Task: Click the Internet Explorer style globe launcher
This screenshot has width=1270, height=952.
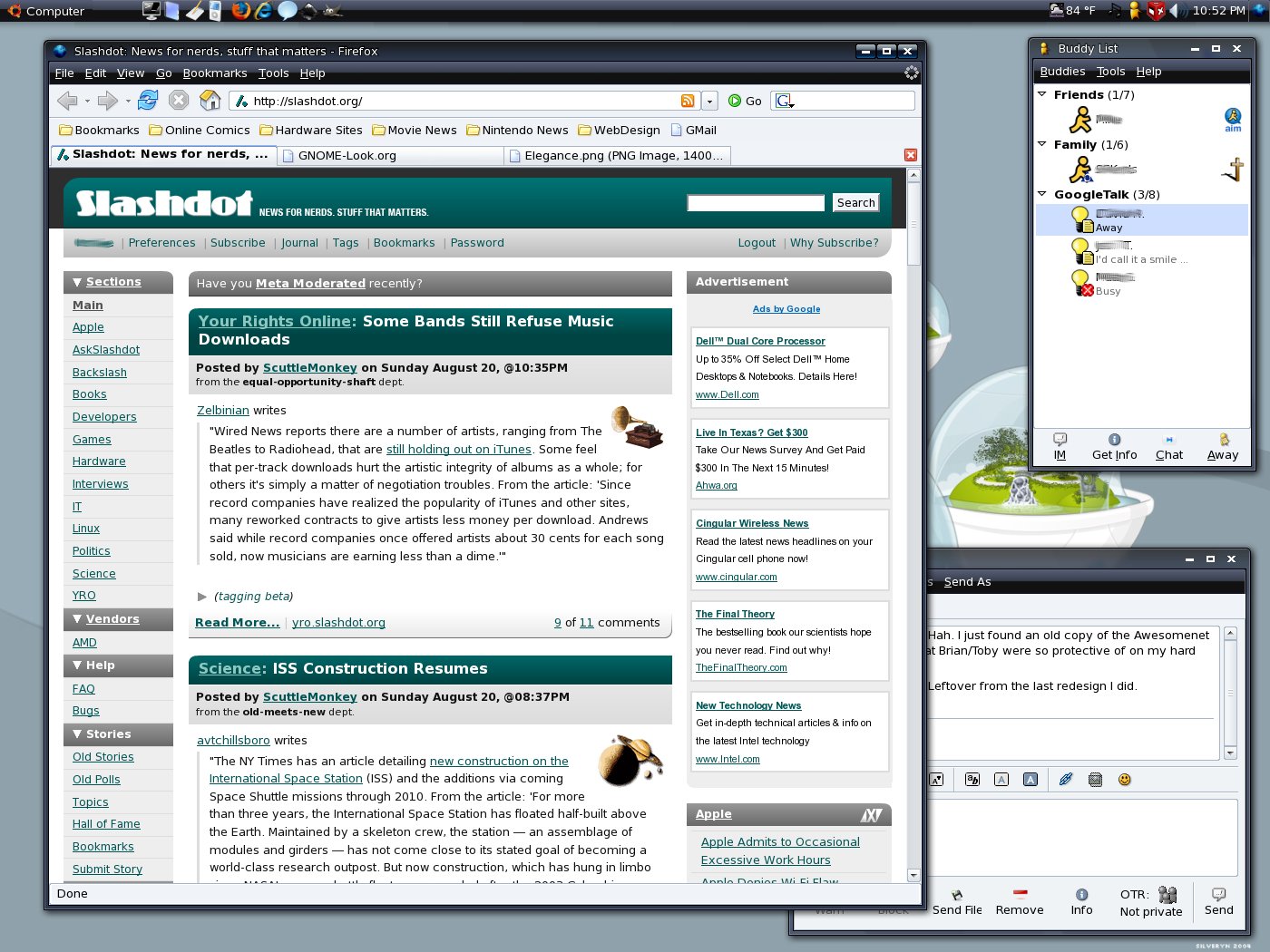Action: click(264, 11)
